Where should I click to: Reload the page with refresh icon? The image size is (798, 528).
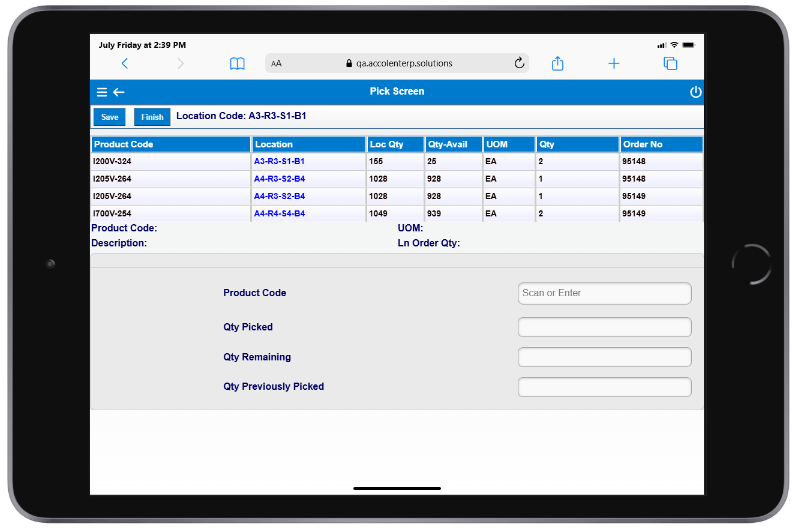(x=519, y=63)
